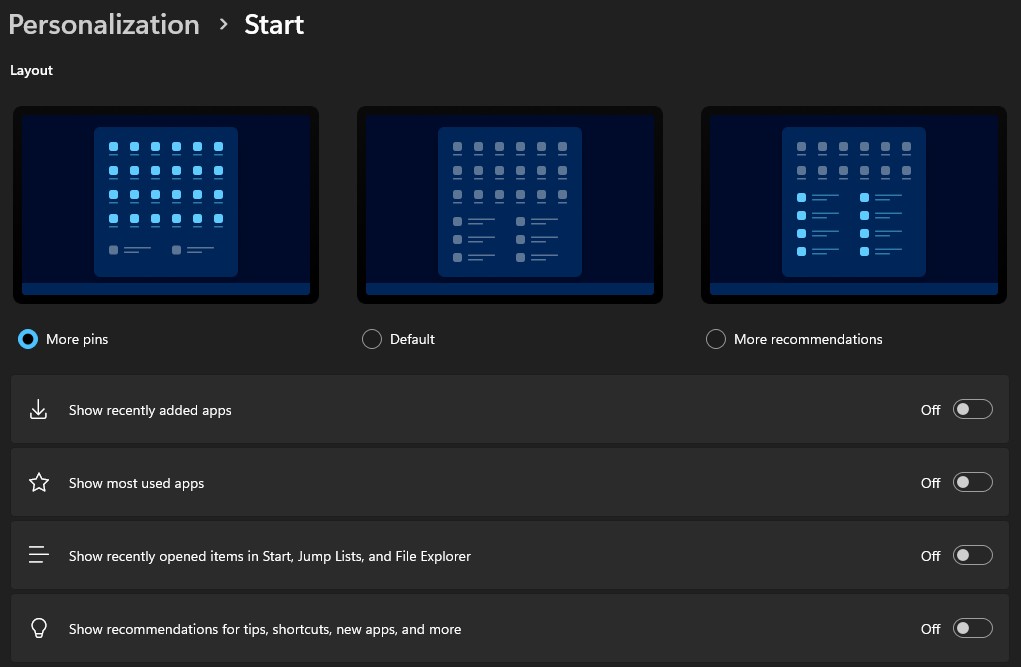Go back to Personalization via breadcrumb
Viewport: 1021px width, 667px height.
[x=104, y=25]
